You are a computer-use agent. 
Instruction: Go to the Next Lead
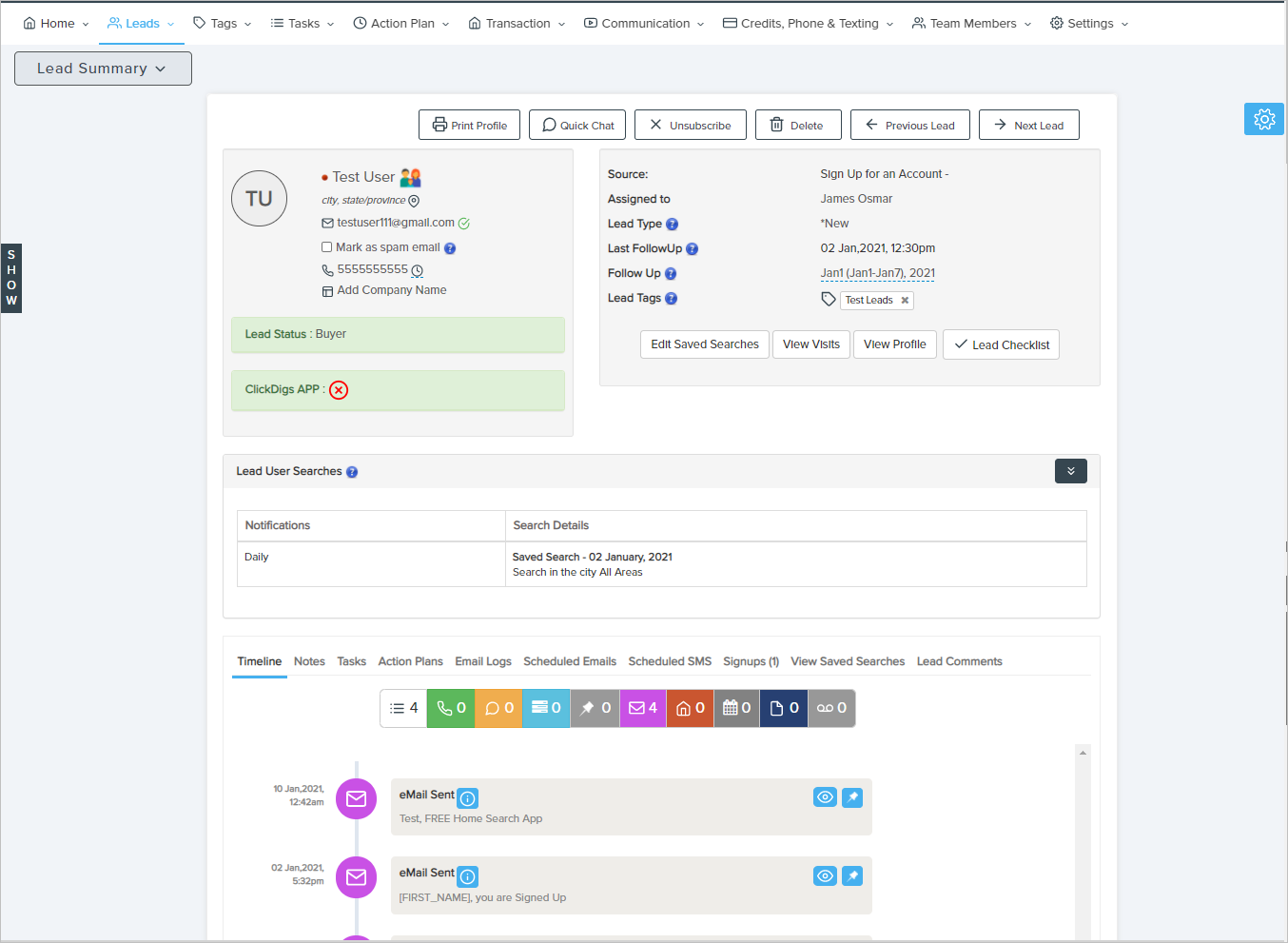[1028, 126]
